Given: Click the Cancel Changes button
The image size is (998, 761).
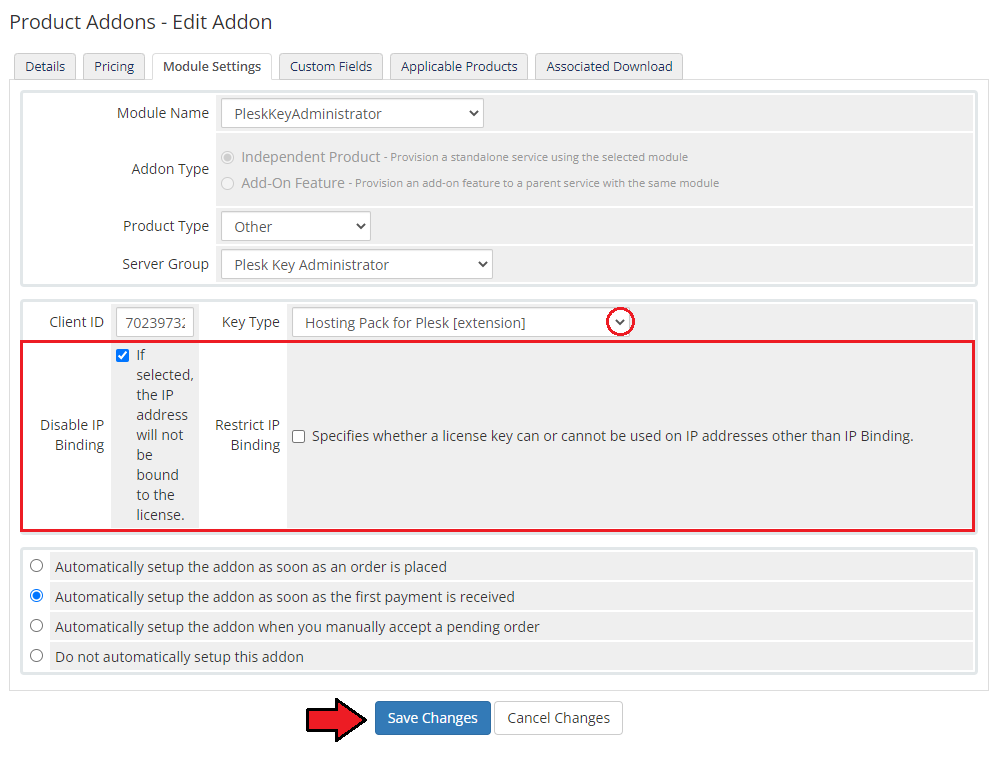Looking at the screenshot, I should 558,718.
